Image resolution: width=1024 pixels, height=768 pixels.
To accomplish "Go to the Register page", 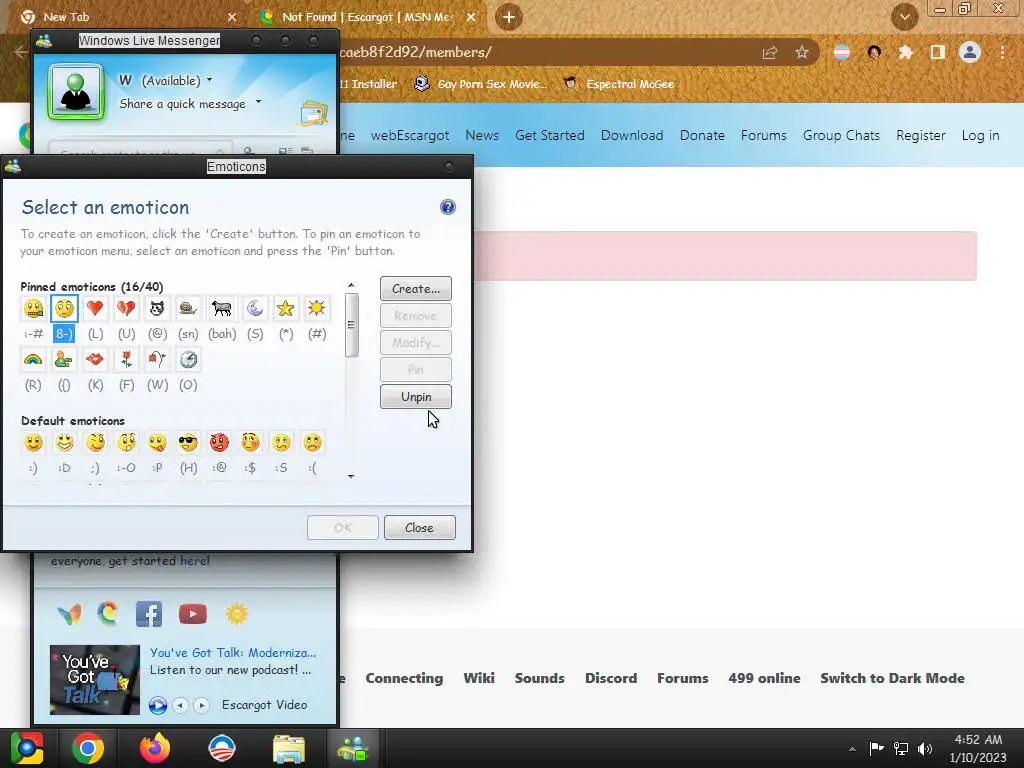I will click(x=921, y=135).
